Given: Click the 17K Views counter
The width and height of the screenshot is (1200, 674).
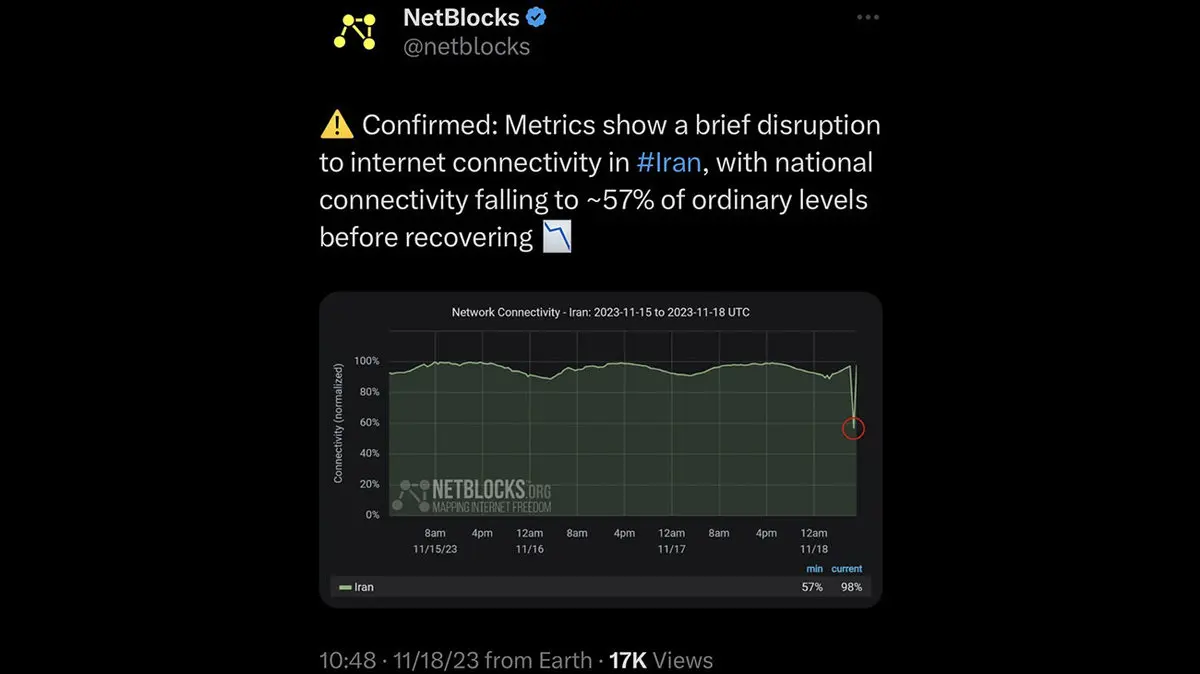Looking at the screenshot, I should (660, 660).
